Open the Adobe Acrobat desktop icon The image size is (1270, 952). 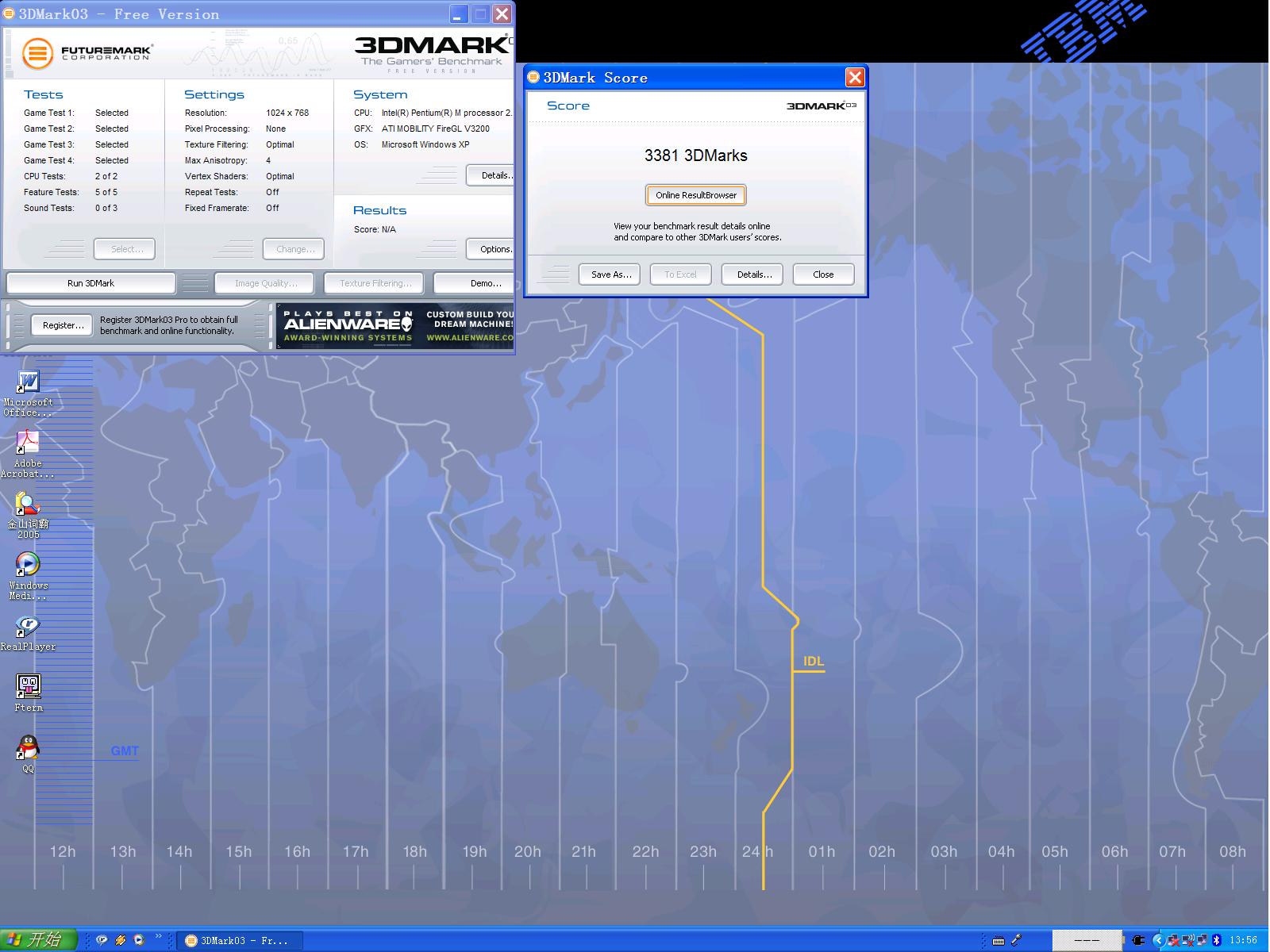coord(28,443)
